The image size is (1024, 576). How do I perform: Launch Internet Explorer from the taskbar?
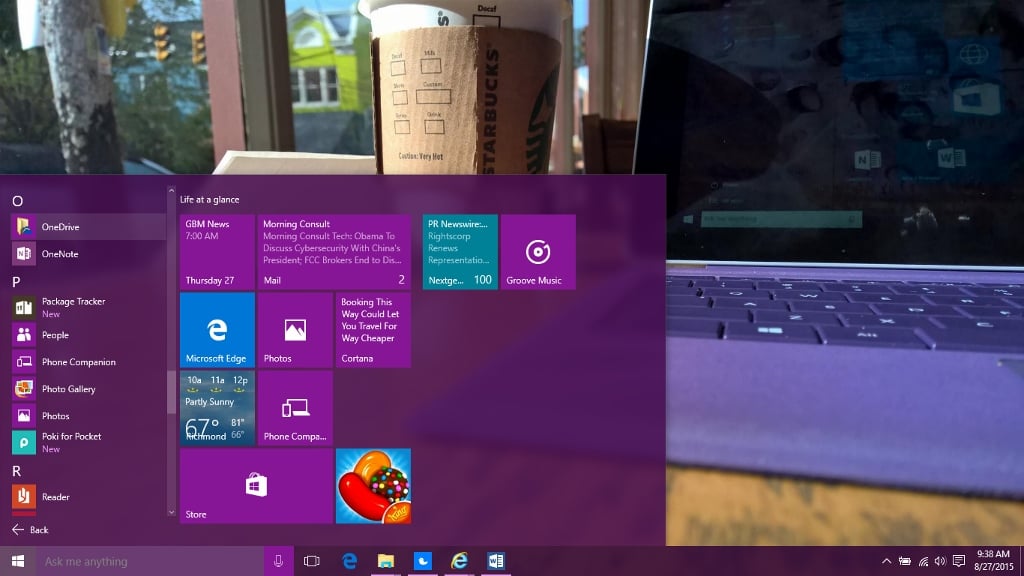tap(459, 561)
